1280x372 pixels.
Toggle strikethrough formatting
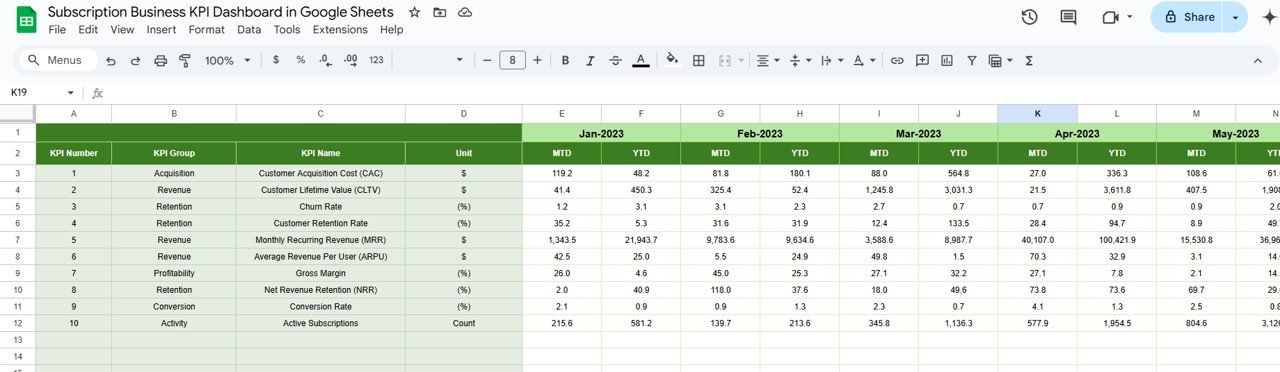click(615, 61)
